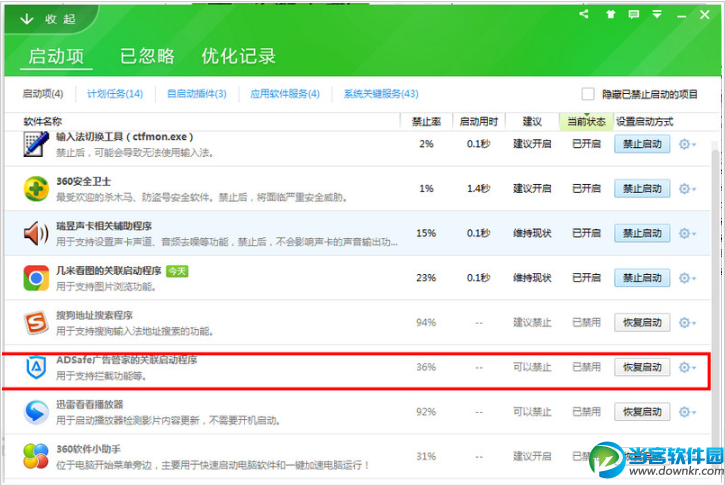Click 15% disable rate value
The image size is (725, 485).
[x=426, y=233]
